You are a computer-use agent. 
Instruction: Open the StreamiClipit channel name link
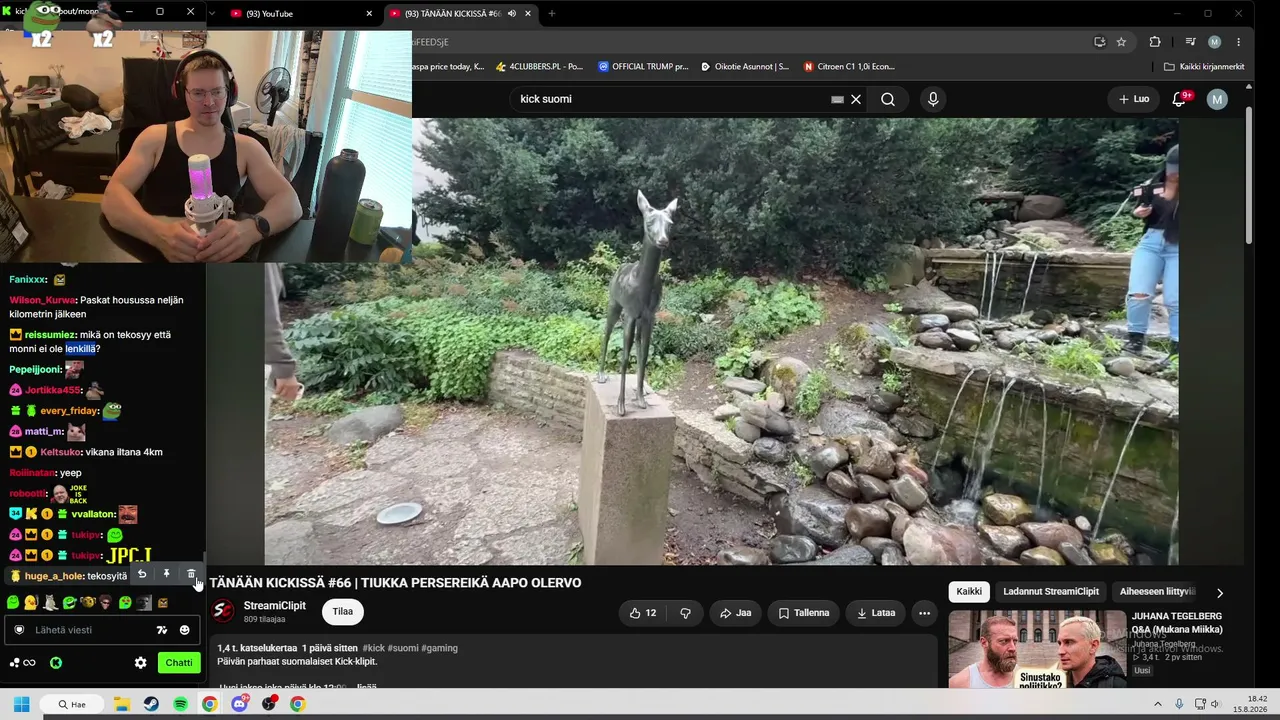[x=275, y=606]
